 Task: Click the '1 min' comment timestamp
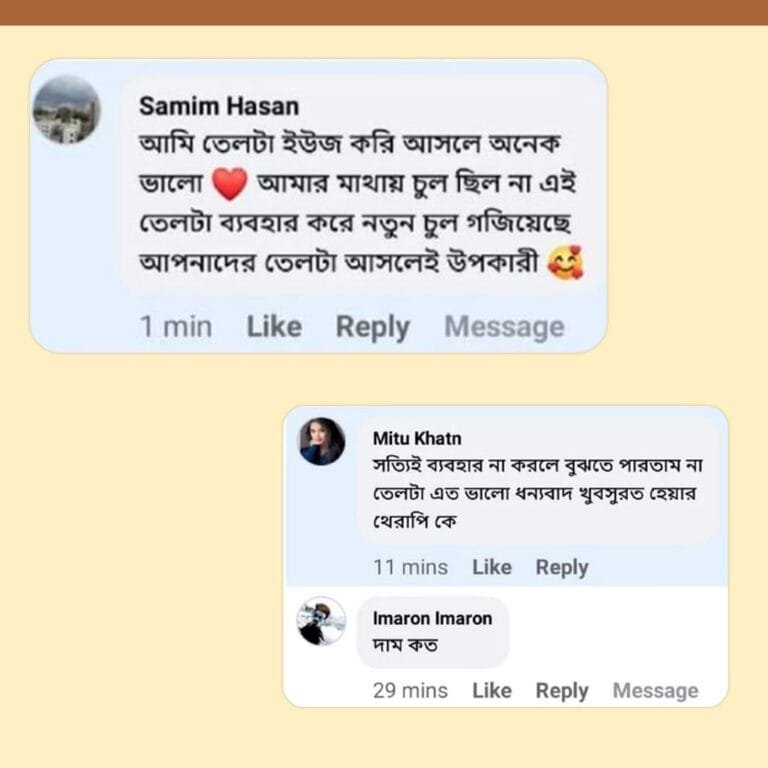176,327
